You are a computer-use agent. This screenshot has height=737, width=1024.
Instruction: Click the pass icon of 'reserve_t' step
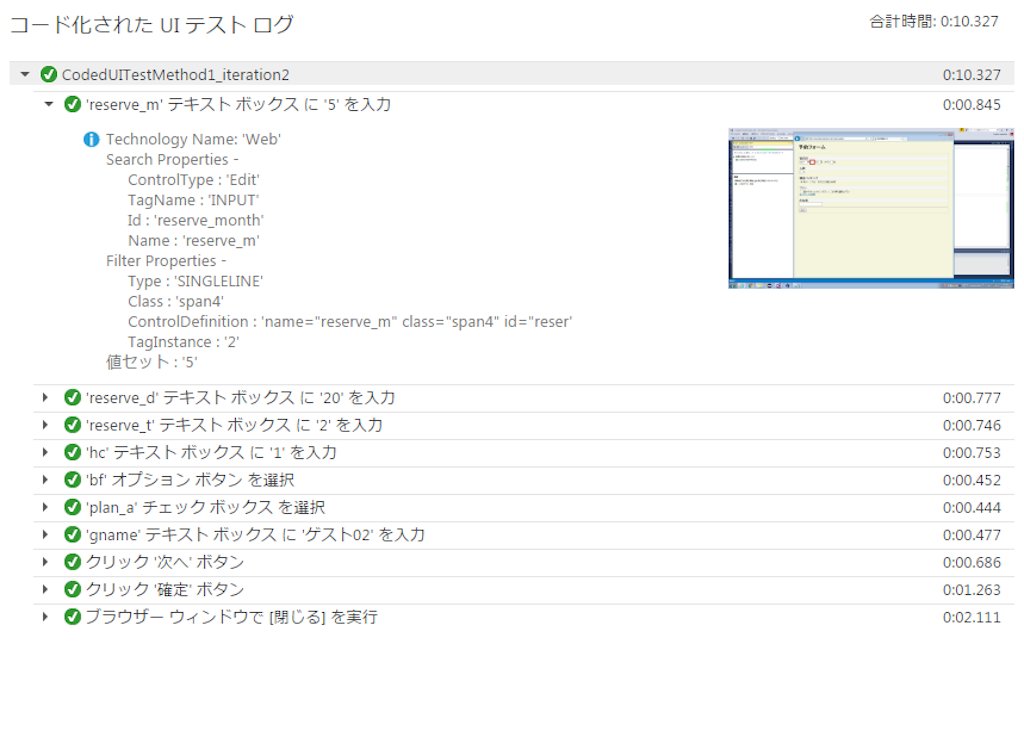tap(72, 425)
